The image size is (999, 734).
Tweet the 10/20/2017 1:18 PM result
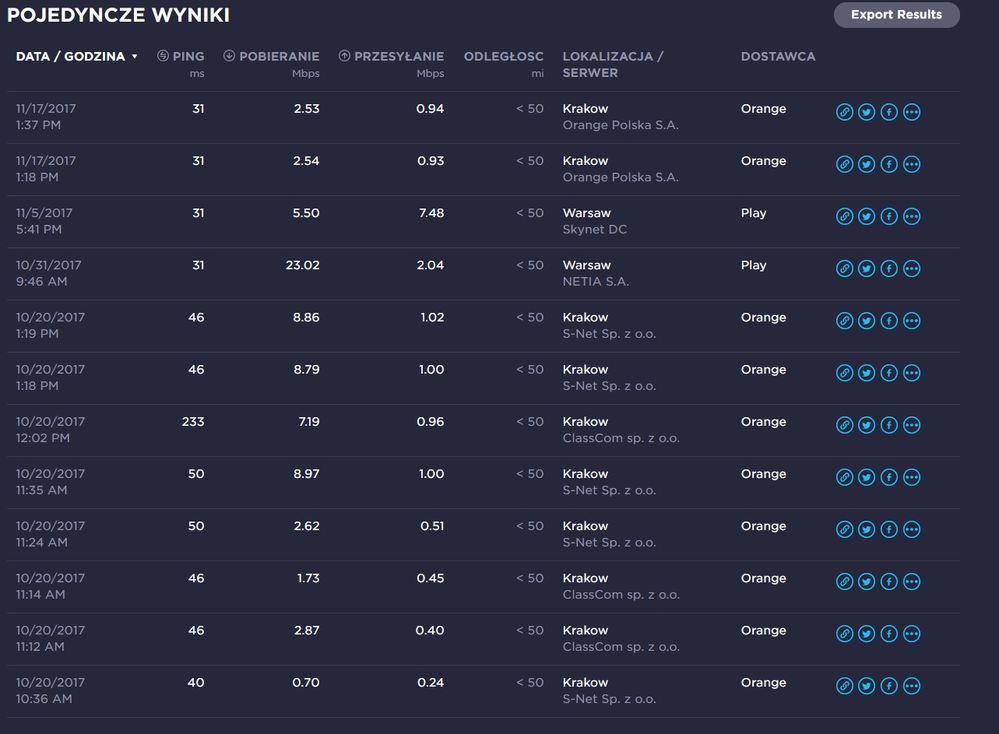click(866, 373)
